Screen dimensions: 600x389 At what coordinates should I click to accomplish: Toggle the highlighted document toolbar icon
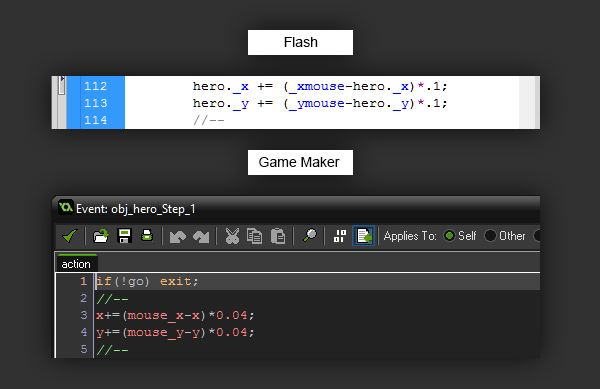click(363, 236)
